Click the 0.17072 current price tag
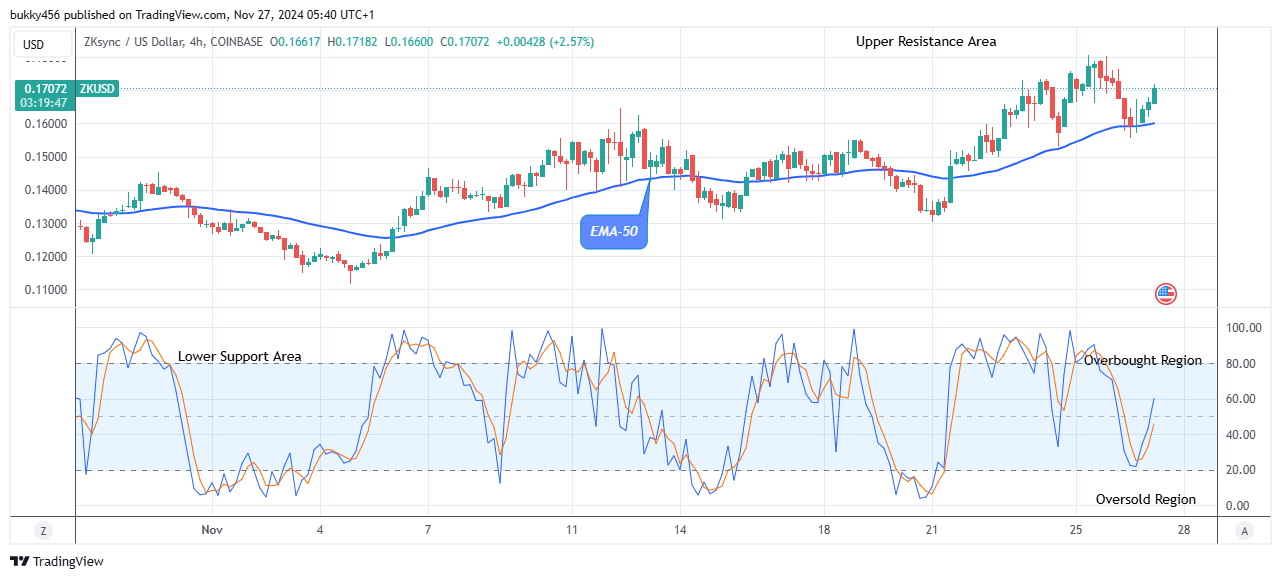1281x579 pixels. click(45, 89)
